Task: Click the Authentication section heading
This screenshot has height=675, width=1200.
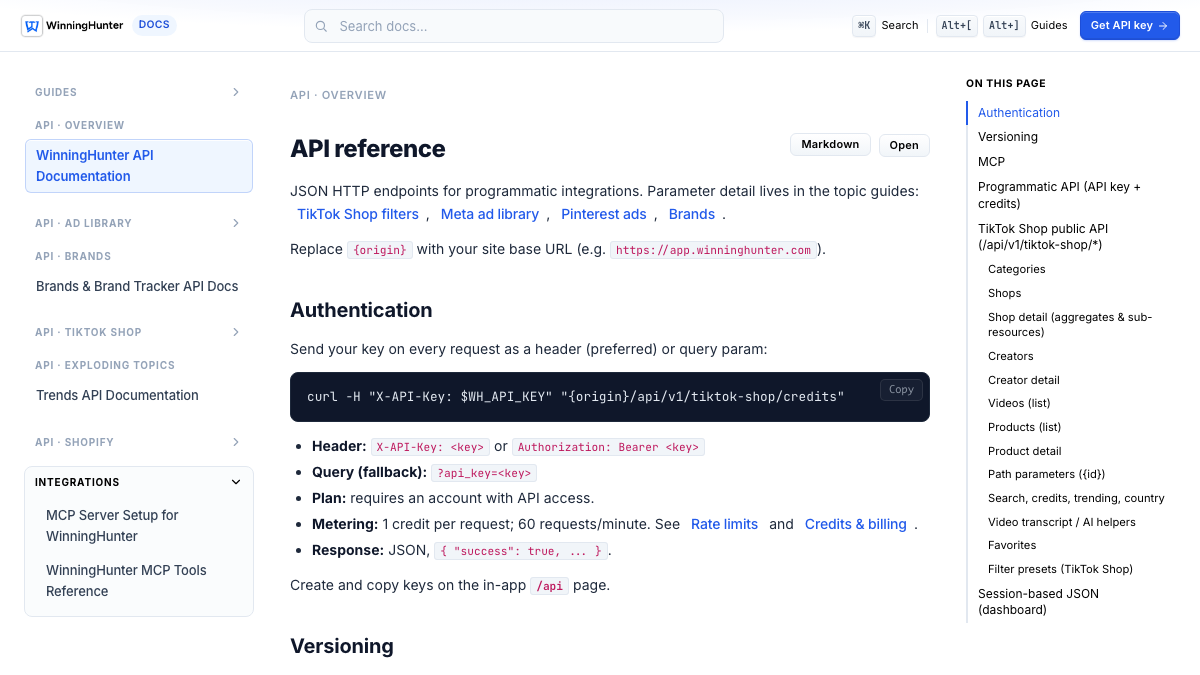Action: pyautogui.click(x=361, y=310)
